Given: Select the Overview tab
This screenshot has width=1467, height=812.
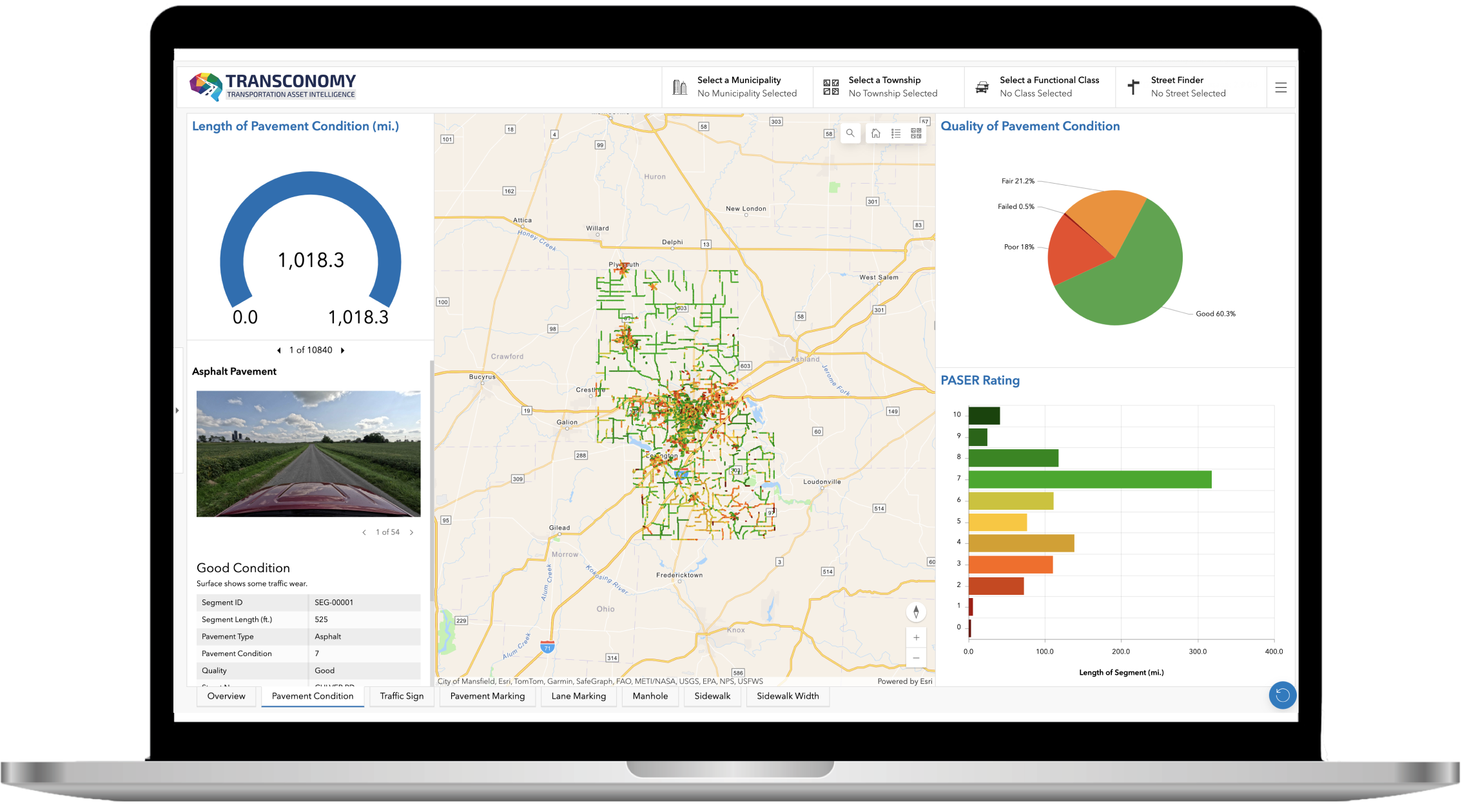Looking at the screenshot, I should click(x=226, y=696).
